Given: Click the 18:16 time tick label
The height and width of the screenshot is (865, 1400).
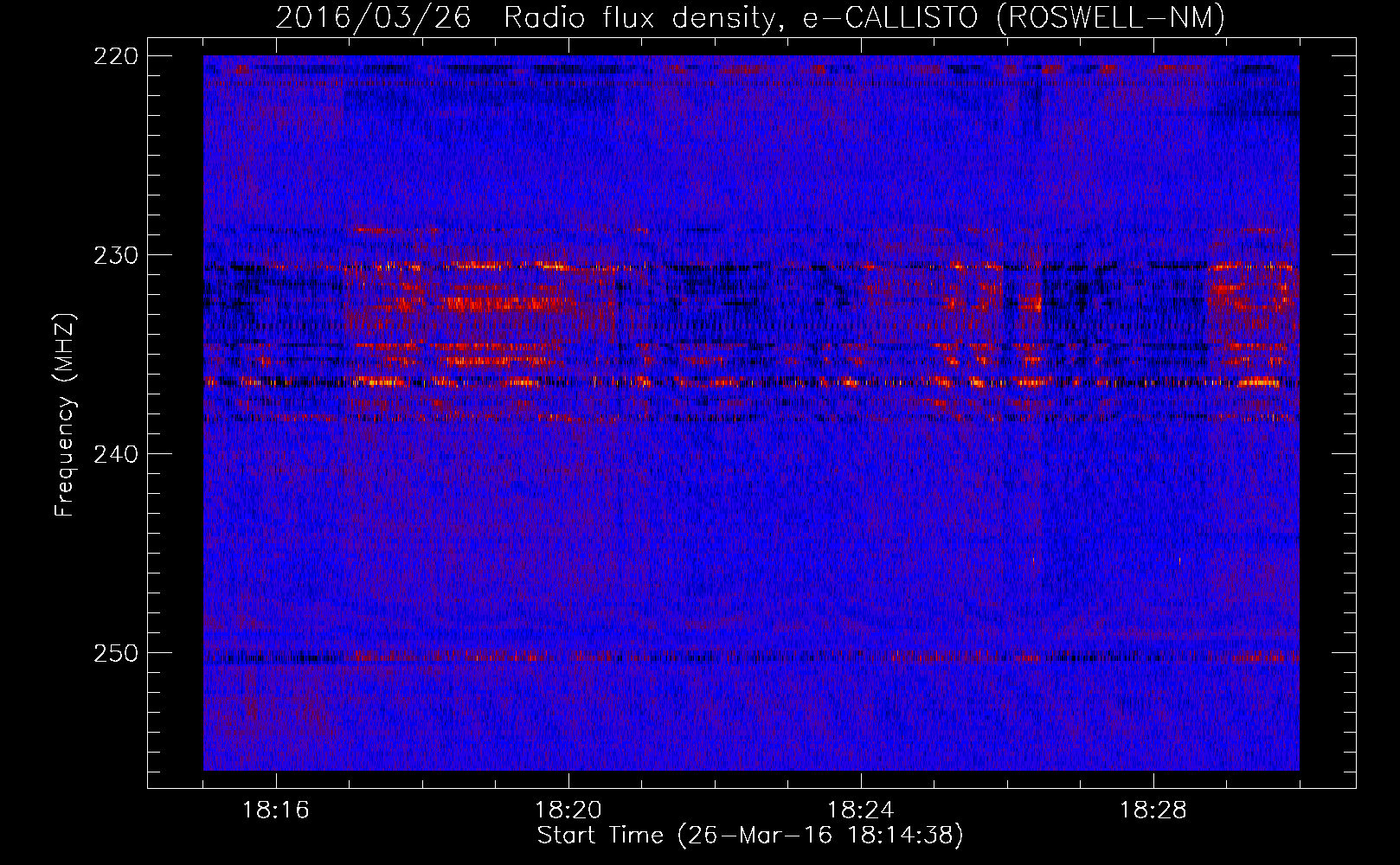Looking at the screenshot, I should (276, 811).
